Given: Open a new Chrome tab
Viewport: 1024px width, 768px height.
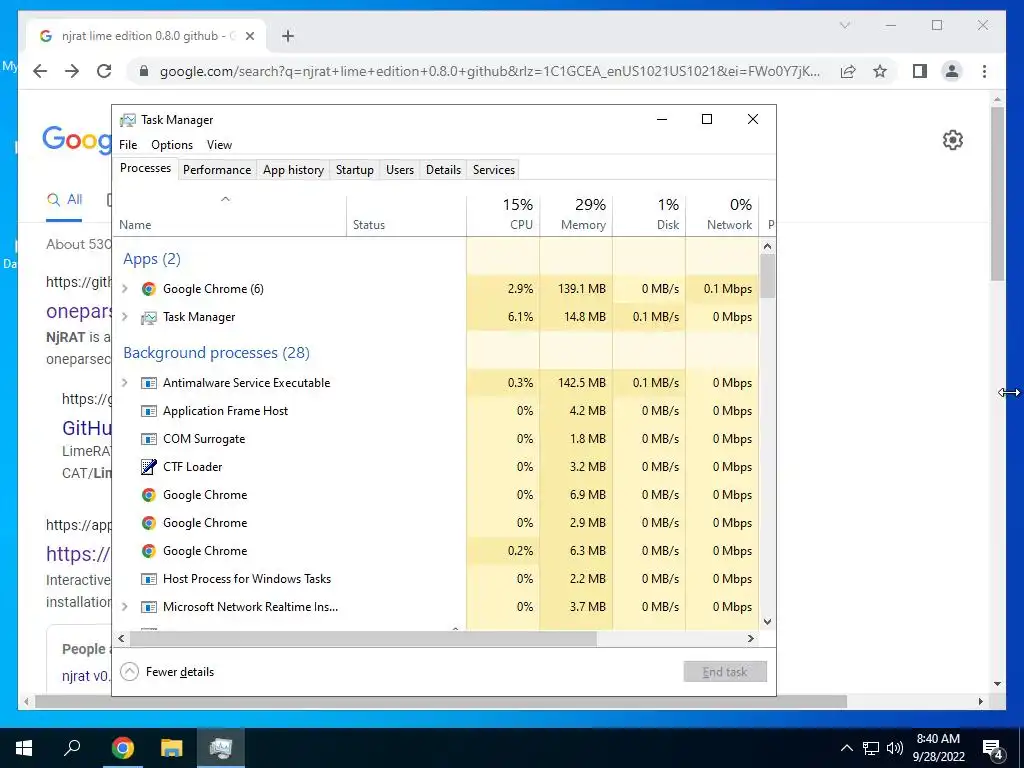Looking at the screenshot, I should click(287, 36).
